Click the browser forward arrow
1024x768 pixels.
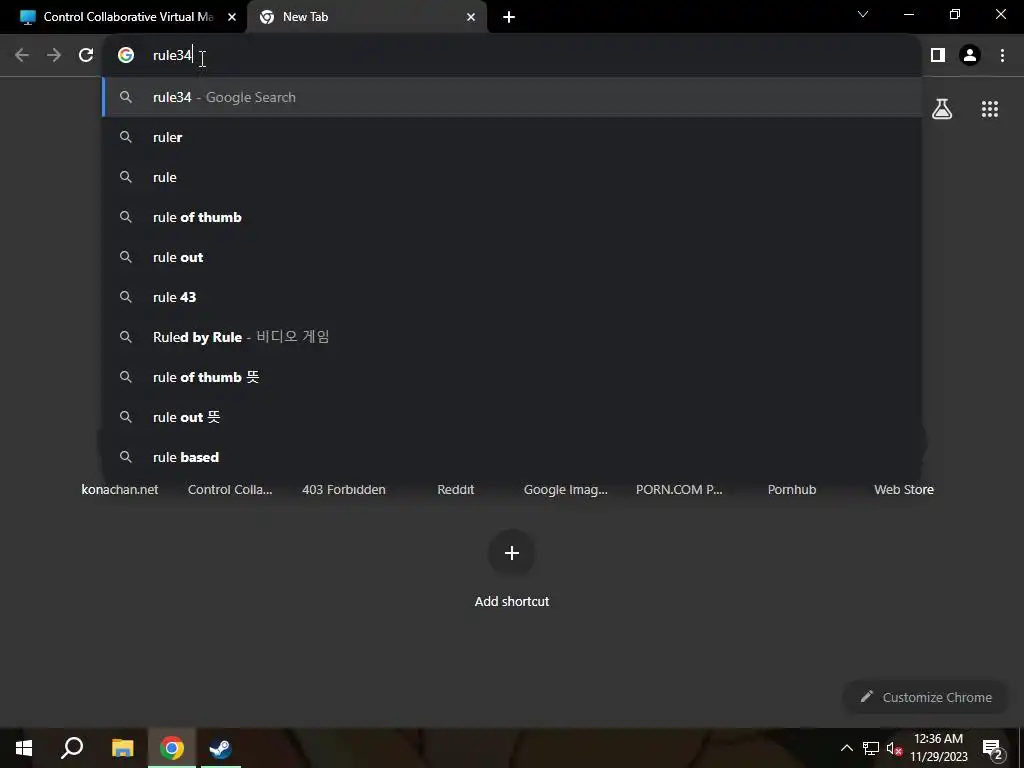[54, 56]
